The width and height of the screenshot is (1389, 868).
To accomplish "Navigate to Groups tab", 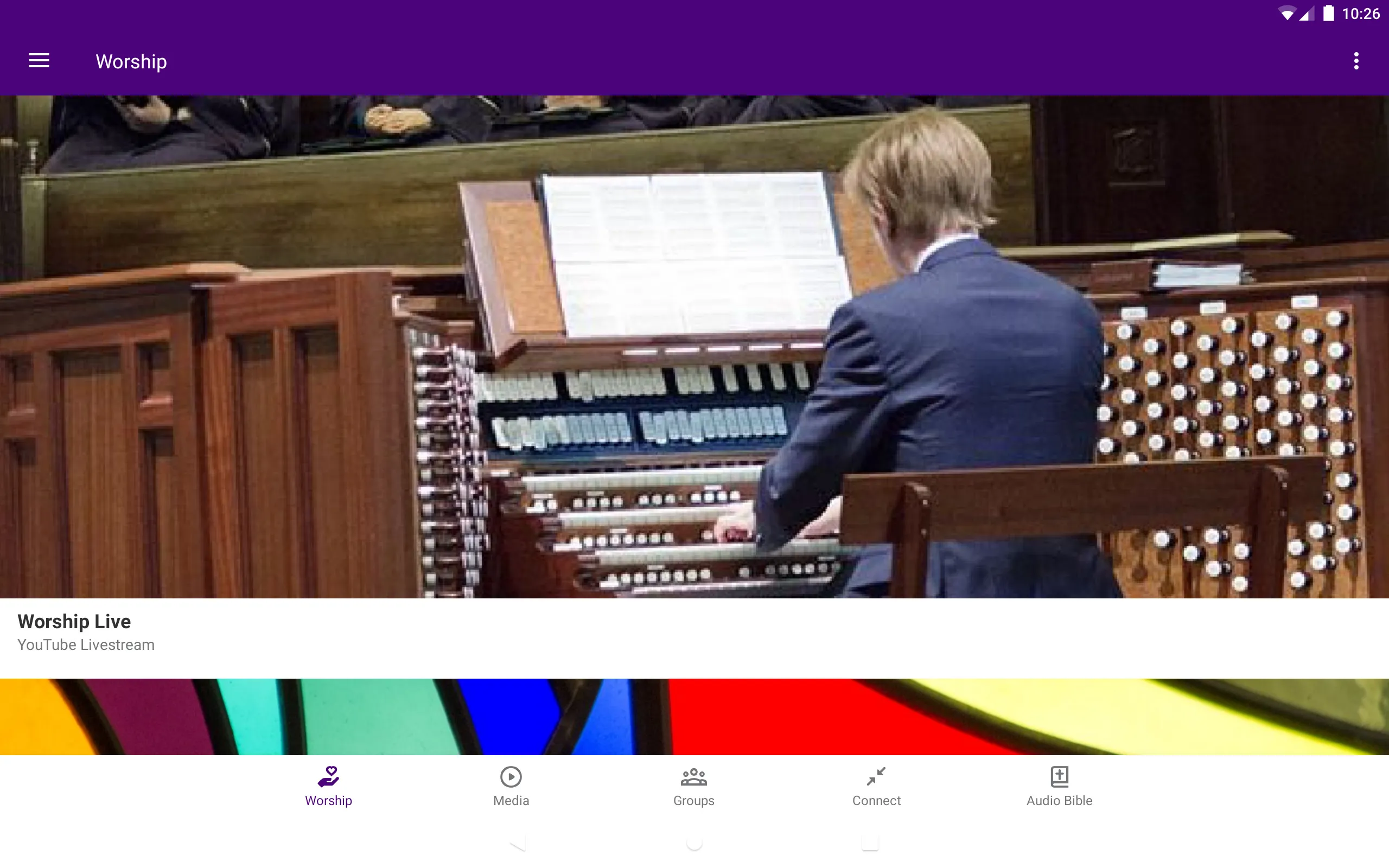I will (x=694, y=786).
